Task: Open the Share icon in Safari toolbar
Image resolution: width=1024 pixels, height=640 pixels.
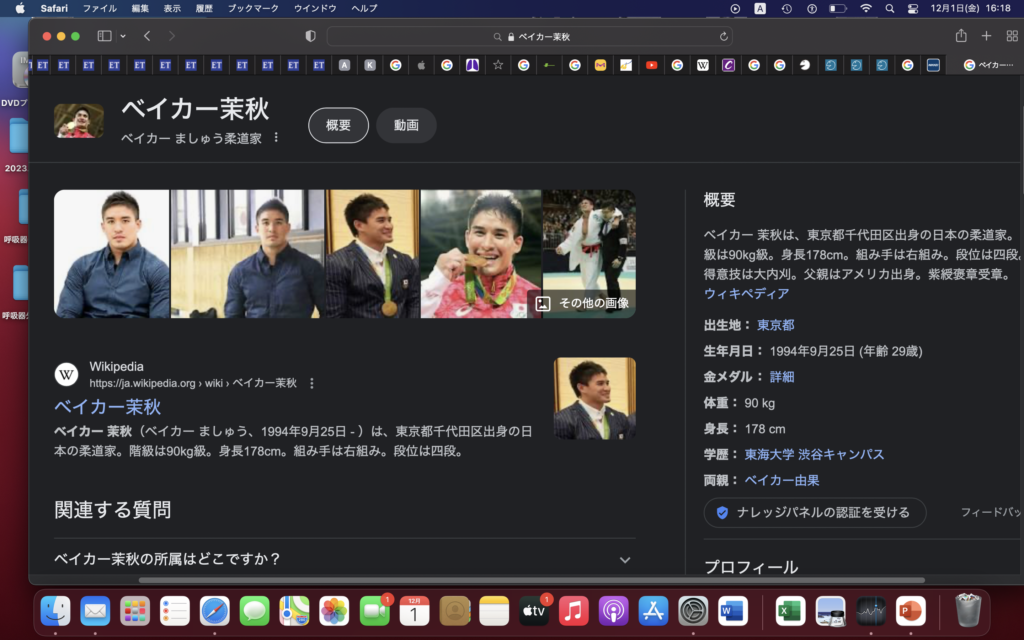Action: point(961,36)
